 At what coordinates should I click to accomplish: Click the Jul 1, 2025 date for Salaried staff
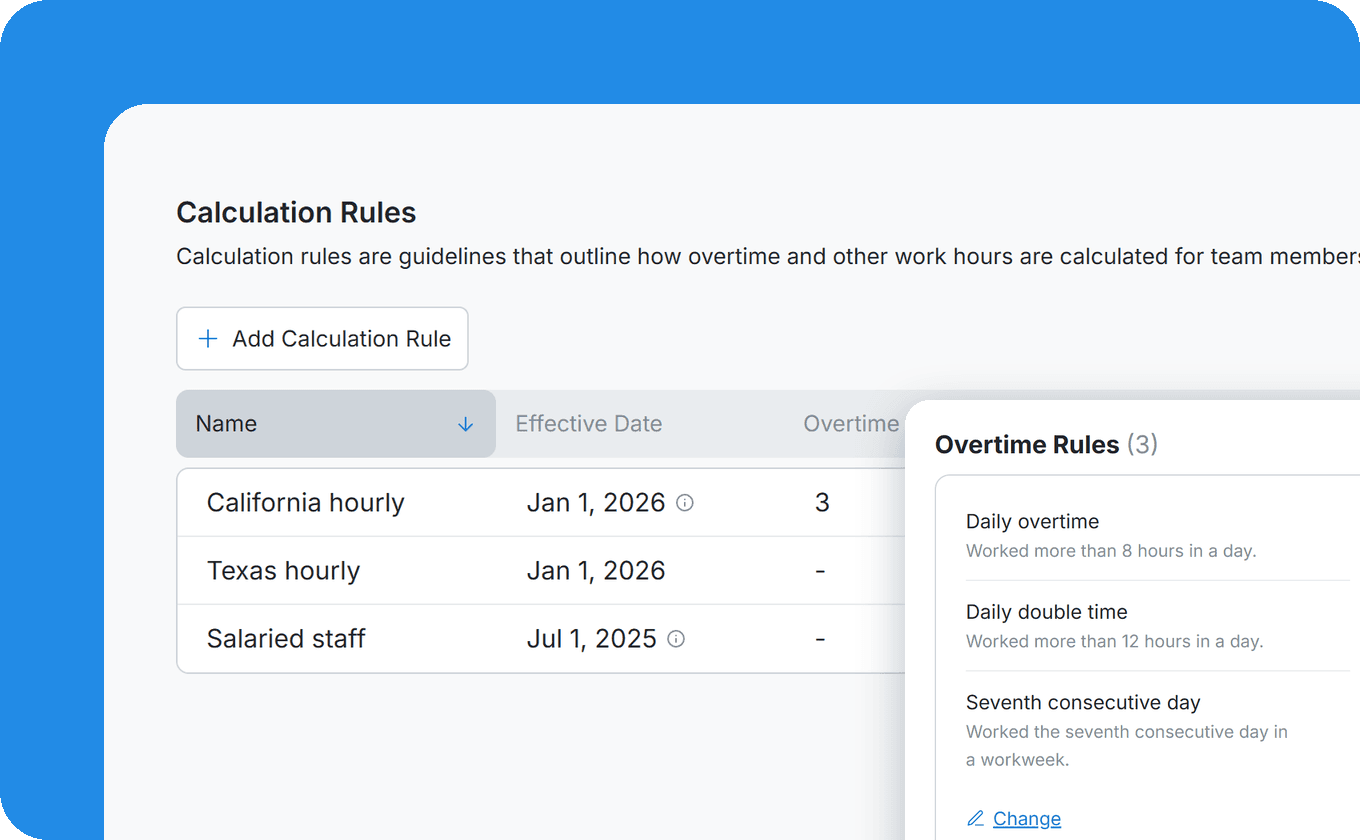[592, 639]
